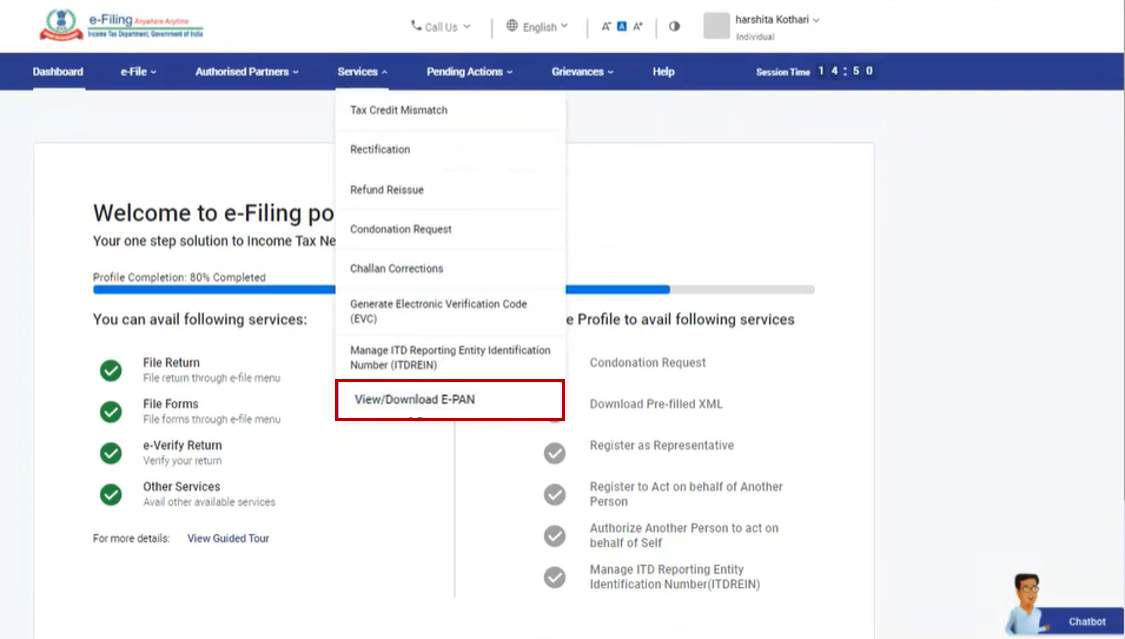Viewport: 1125px width, 639px height.
Task: Click the user profile avatar
Action: click(716, 26)
